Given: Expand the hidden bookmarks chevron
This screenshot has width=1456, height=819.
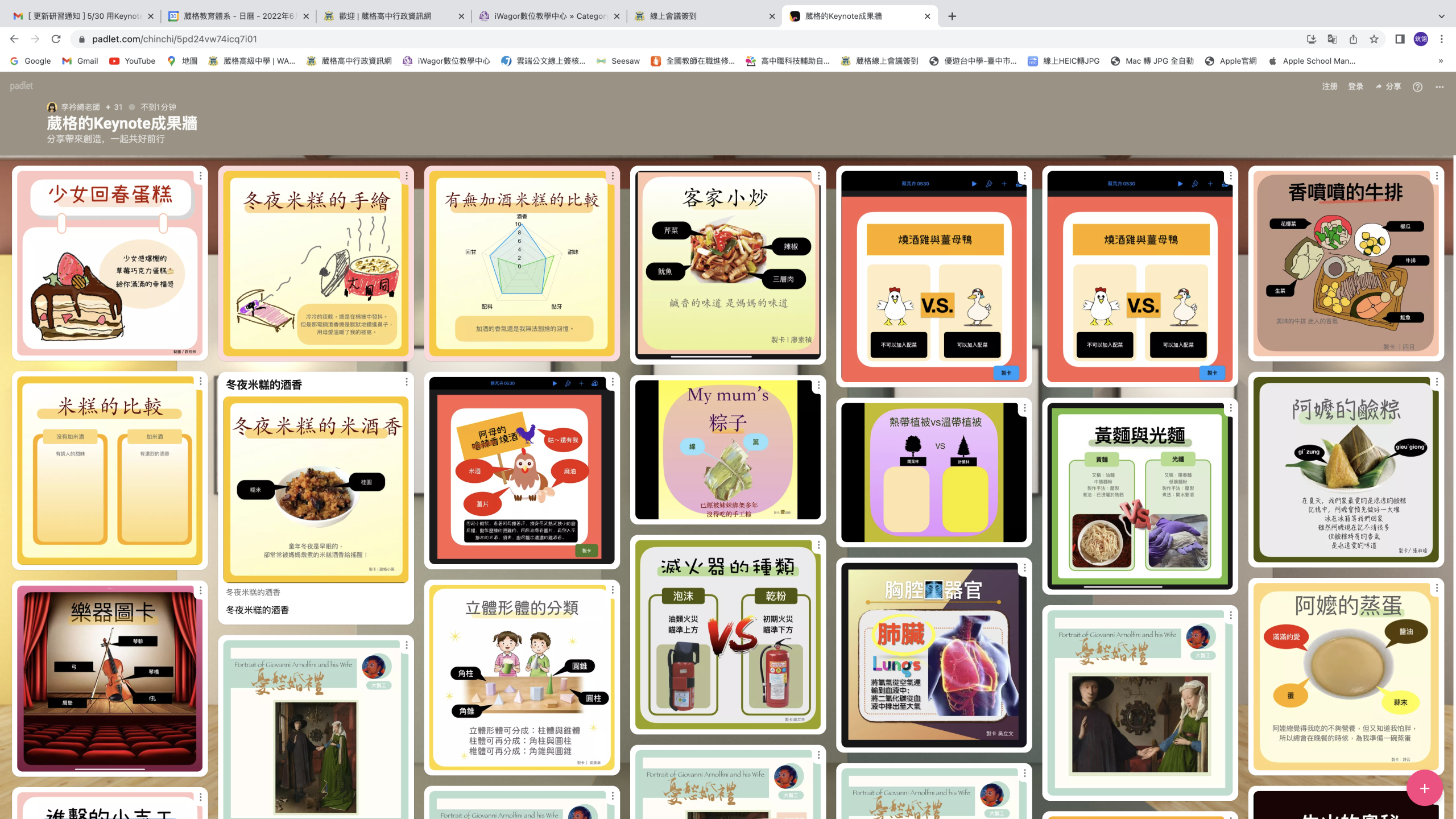Looking at the screenshot, I should pos(1441,61).
